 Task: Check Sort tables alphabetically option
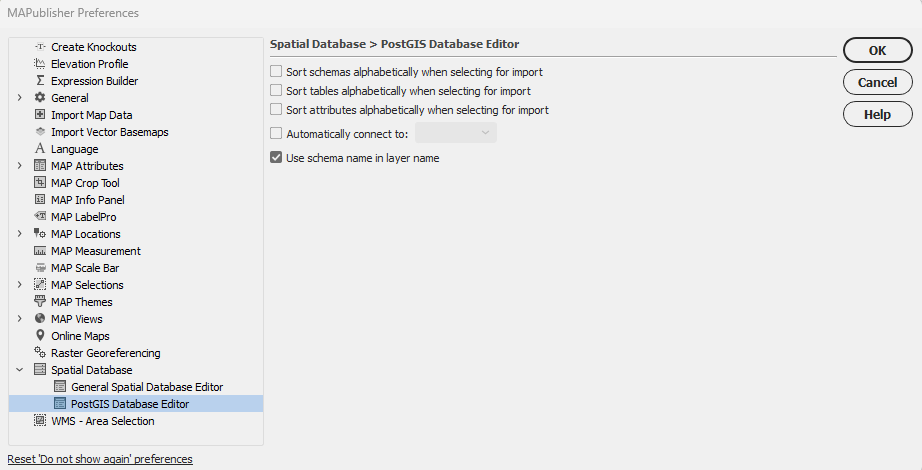point(276,91)
